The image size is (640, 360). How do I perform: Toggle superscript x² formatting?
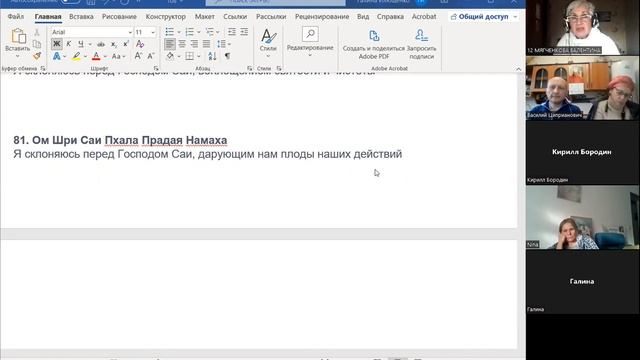coord(126,44)
